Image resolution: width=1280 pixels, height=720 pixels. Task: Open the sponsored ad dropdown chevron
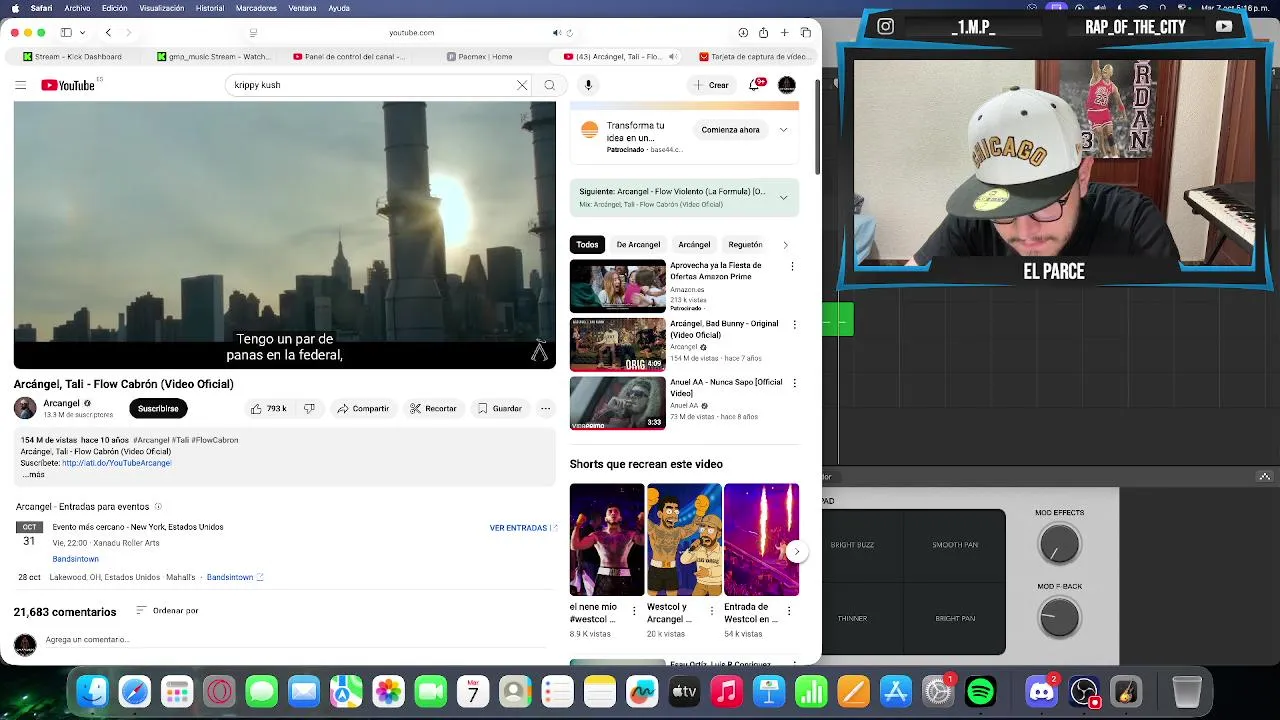point(783,130)
